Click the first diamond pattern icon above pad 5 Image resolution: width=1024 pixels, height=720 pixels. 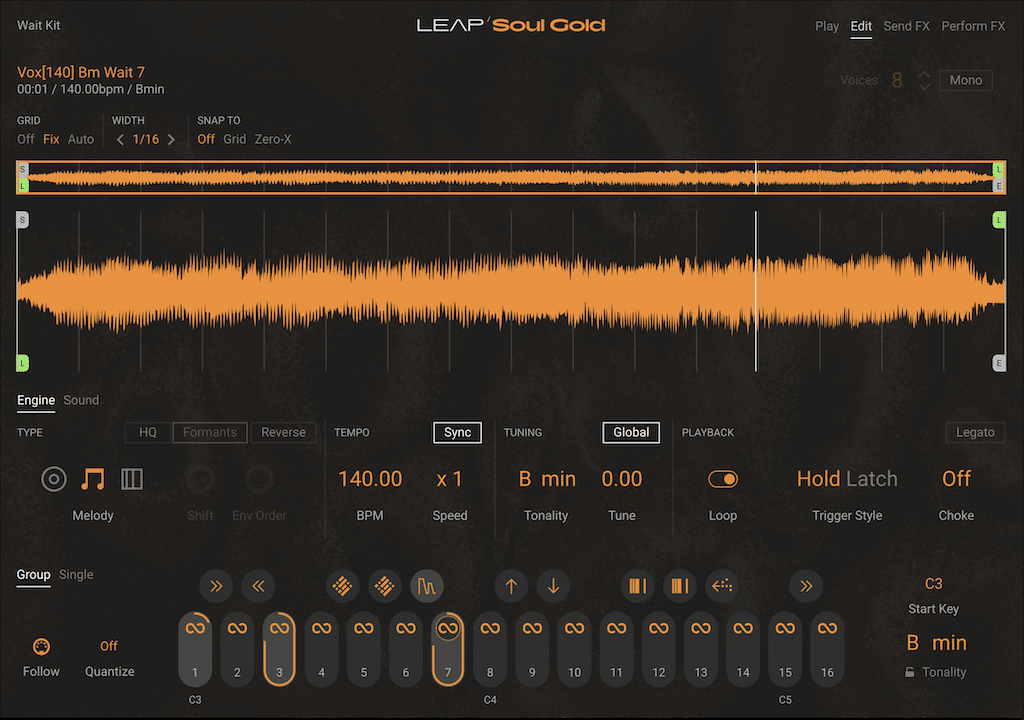click(342, 586)
